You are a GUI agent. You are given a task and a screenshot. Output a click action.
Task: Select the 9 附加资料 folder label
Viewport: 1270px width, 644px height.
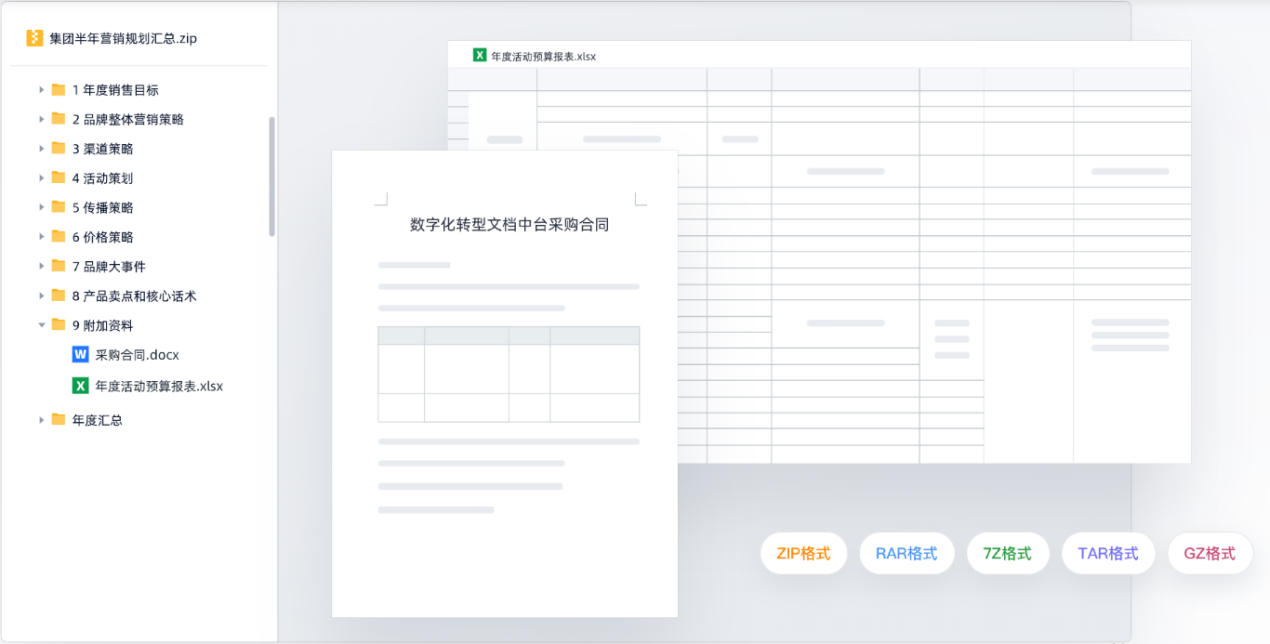coord(102,326)
